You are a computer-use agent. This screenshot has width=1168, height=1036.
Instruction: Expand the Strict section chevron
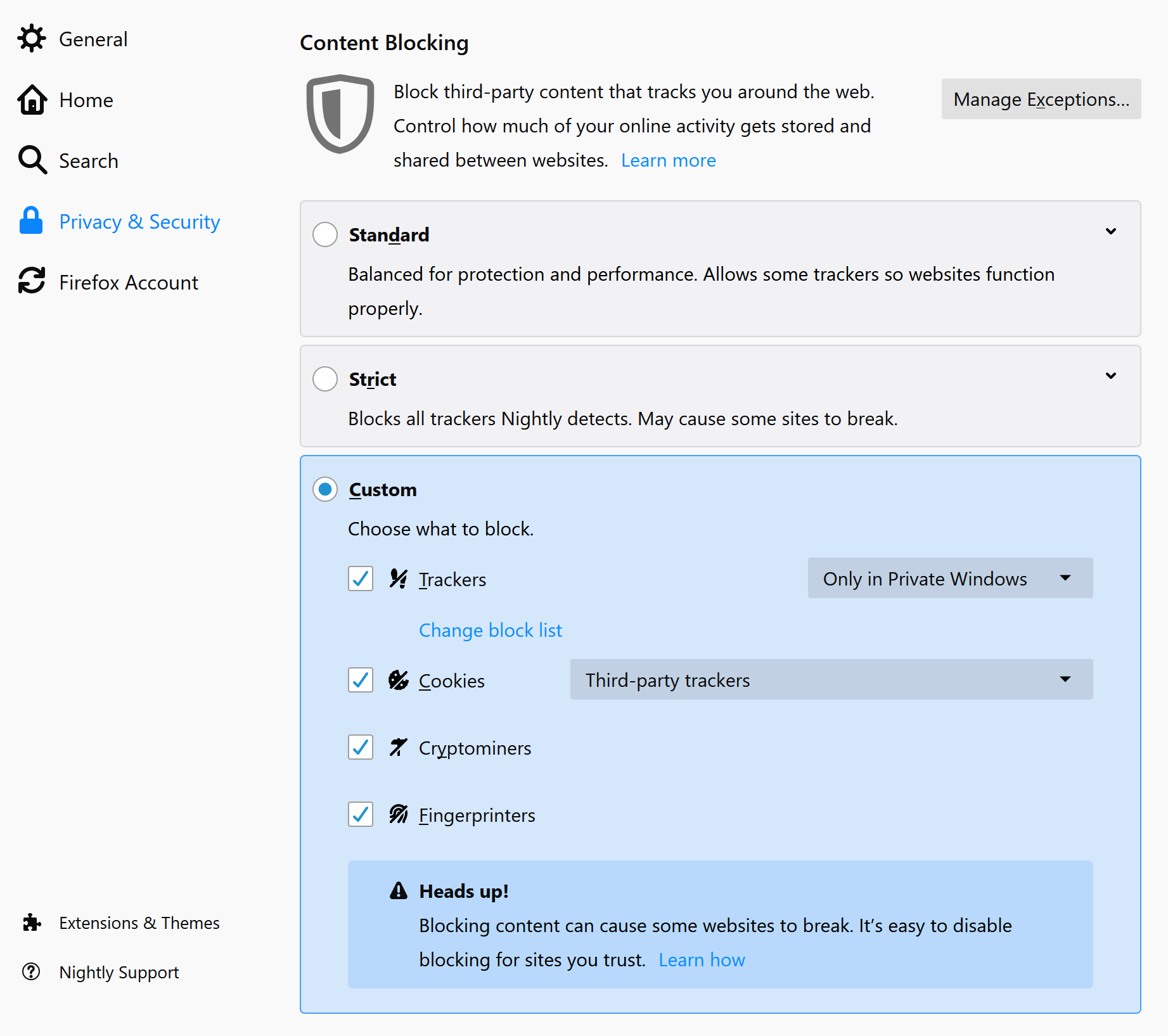(1111, 376)
